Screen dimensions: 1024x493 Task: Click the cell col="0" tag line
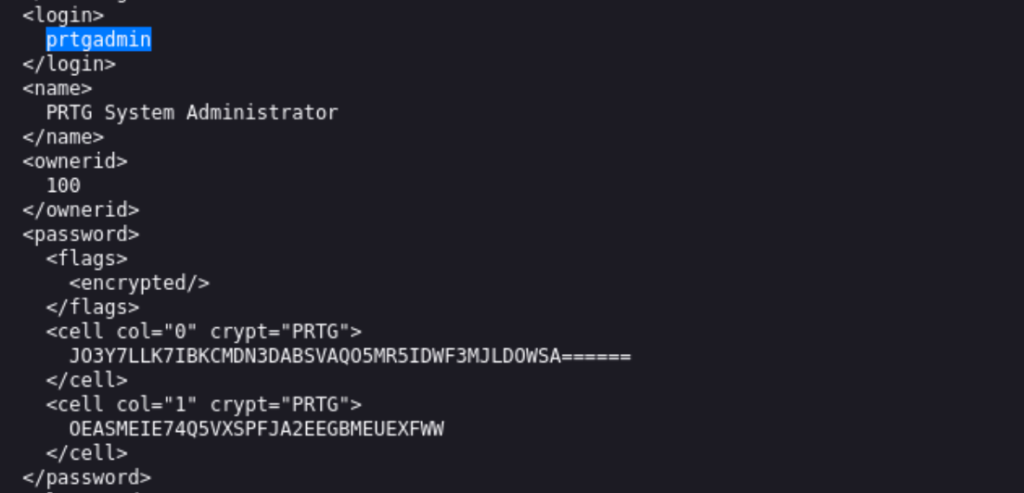click(204, 332)
